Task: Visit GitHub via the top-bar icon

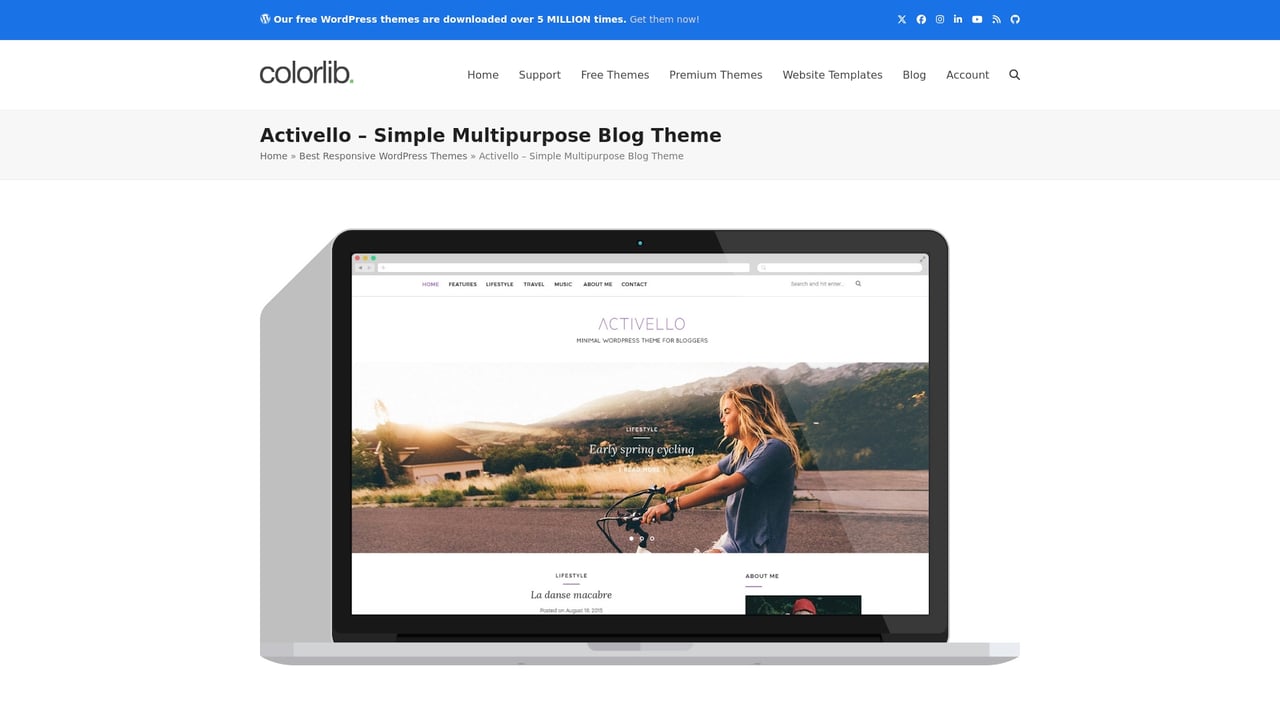Action: (x=1014, y=19)
